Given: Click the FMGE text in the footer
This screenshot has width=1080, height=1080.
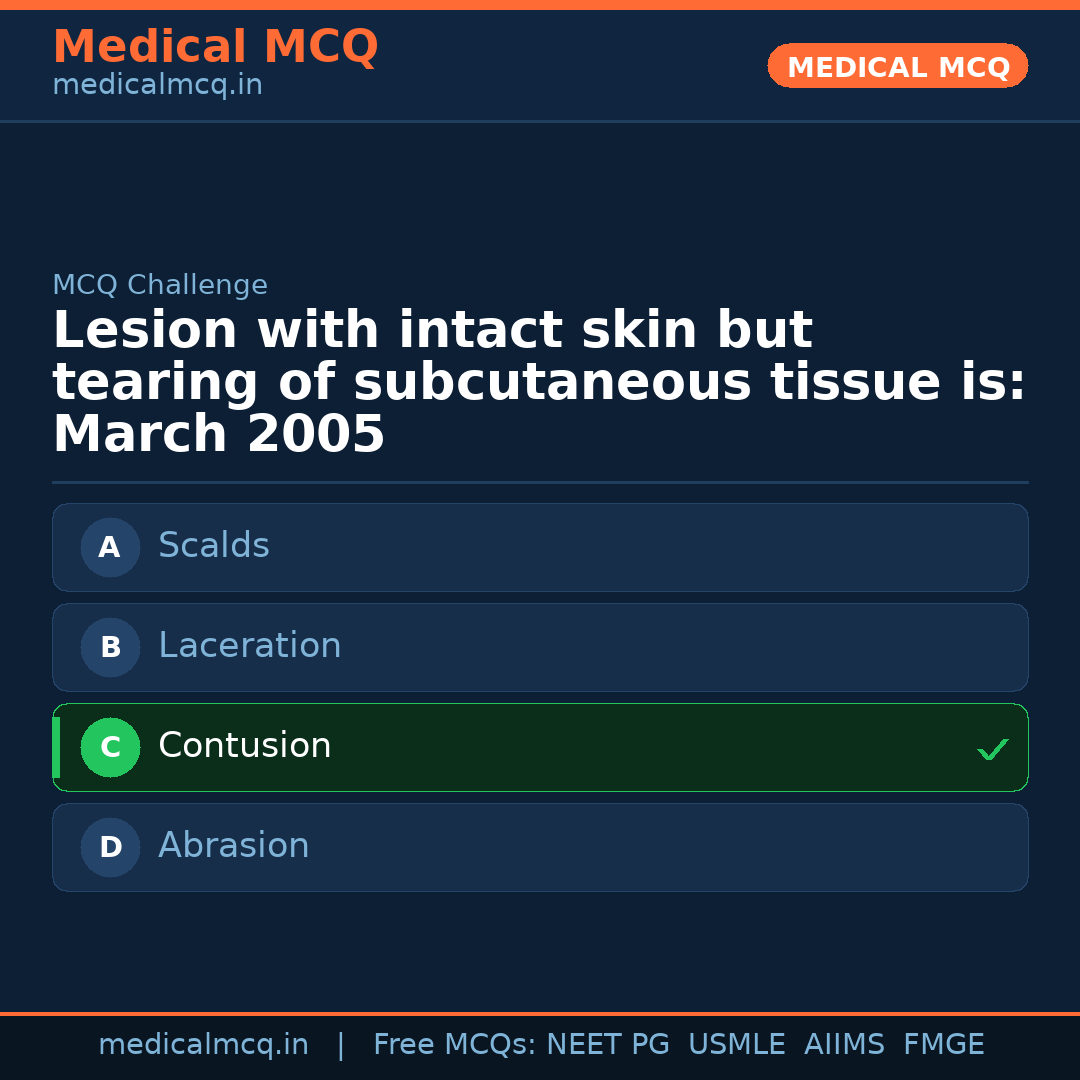Looking at the screenshot, I should point(943,1043).
